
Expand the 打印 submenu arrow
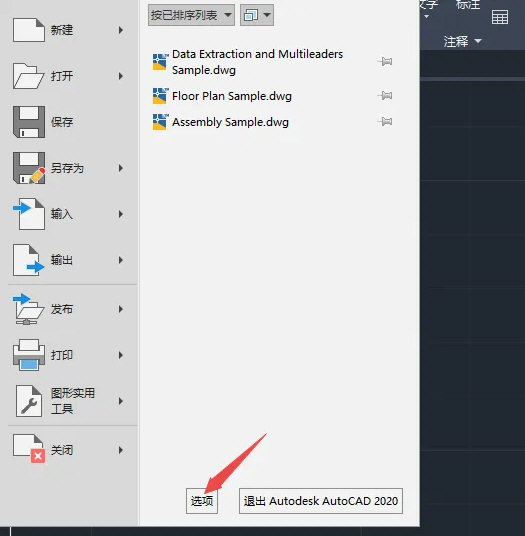[121, 355]
